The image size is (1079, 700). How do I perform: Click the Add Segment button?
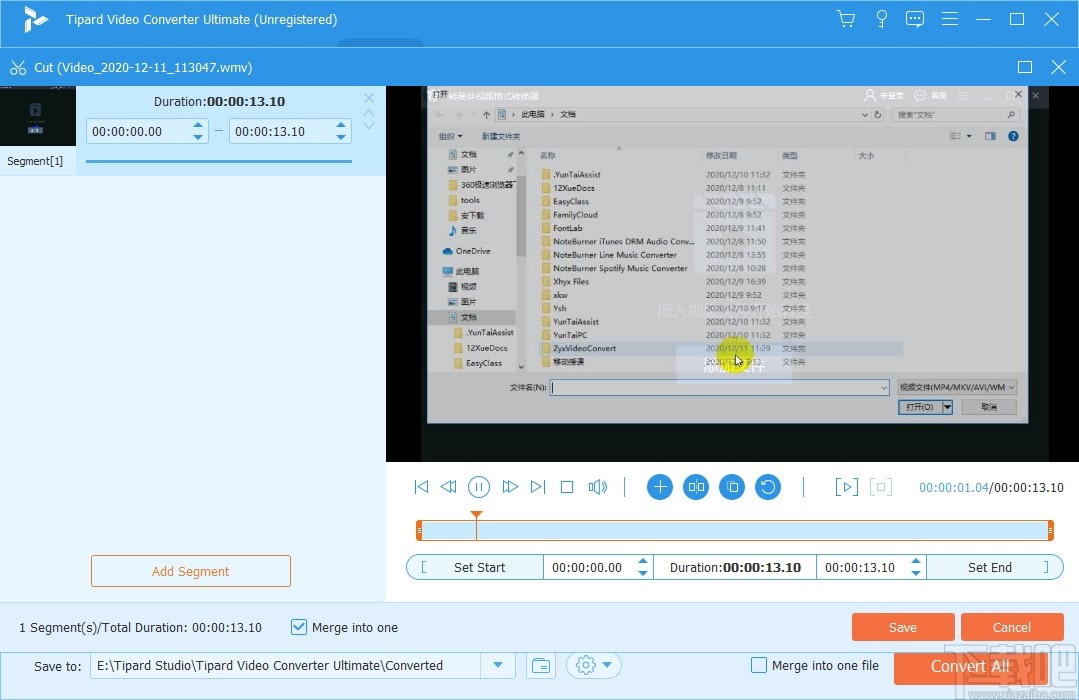tap(190, 570)
